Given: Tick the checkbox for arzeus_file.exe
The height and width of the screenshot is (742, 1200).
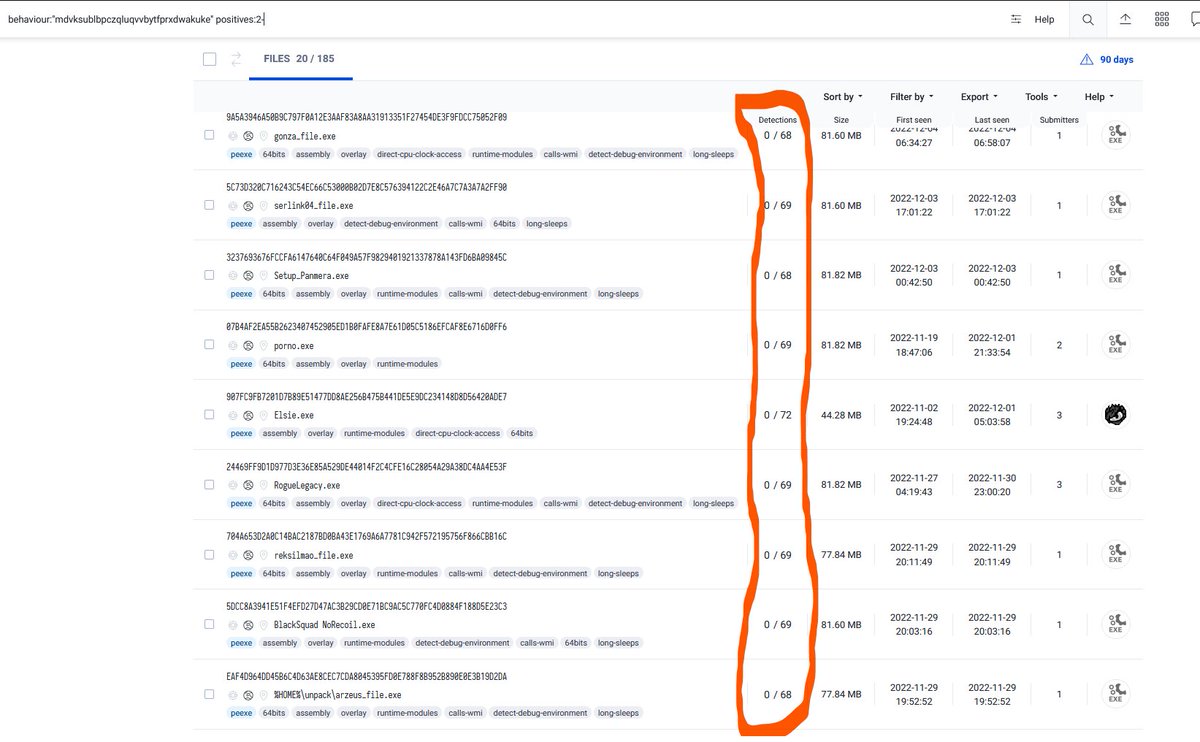Looking at the screenshot, I should (209, 693).
